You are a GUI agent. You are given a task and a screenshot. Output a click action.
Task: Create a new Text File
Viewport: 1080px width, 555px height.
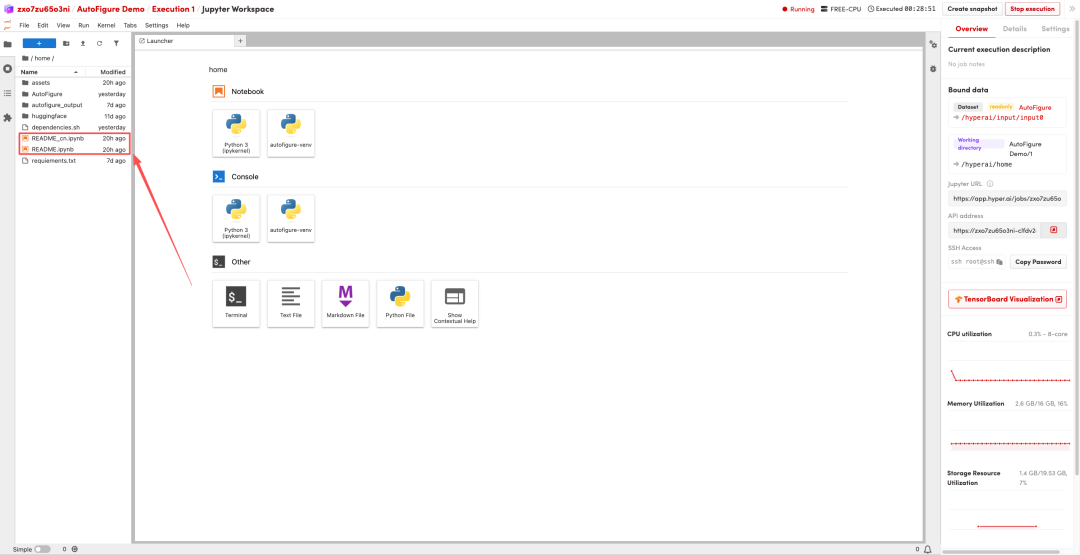click(x=291, y=304)
